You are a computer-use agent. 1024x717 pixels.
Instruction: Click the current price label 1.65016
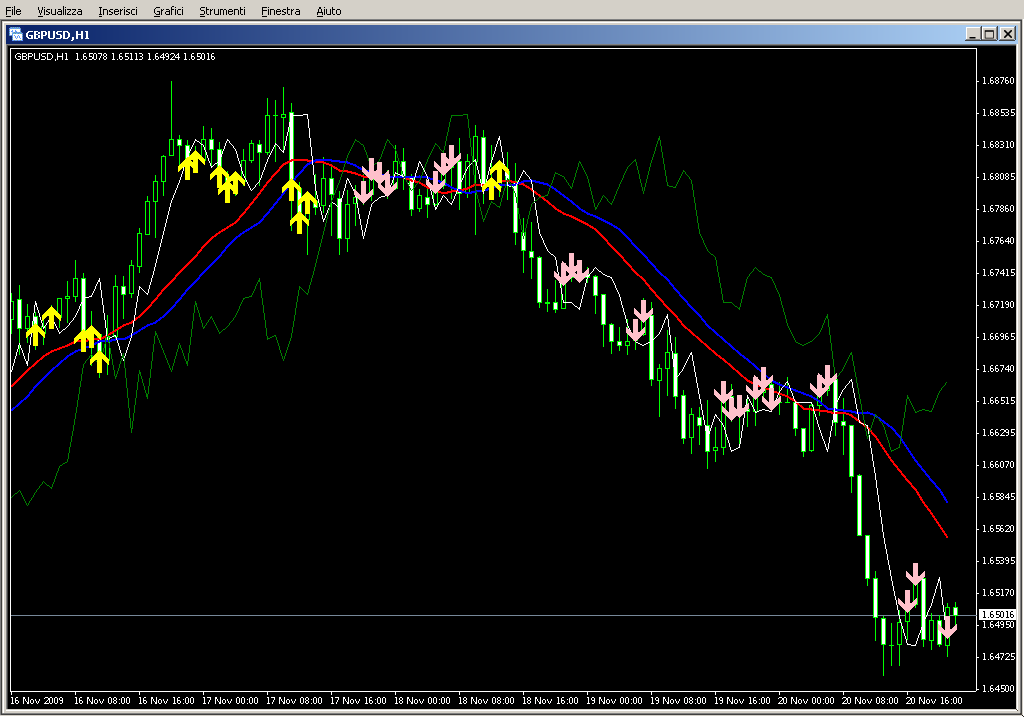tap(997, 614)
